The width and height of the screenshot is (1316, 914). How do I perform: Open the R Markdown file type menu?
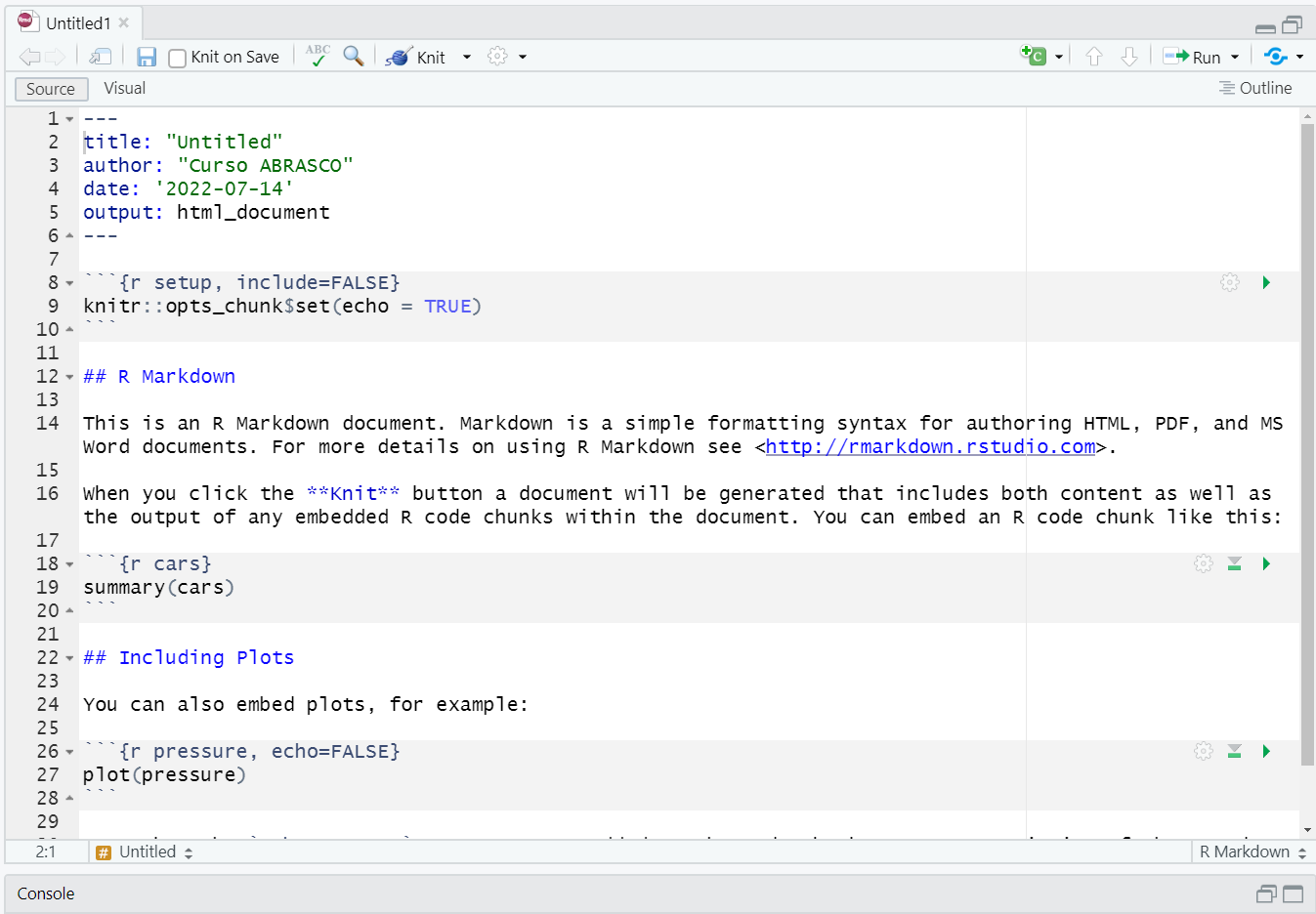(1252, 852)
